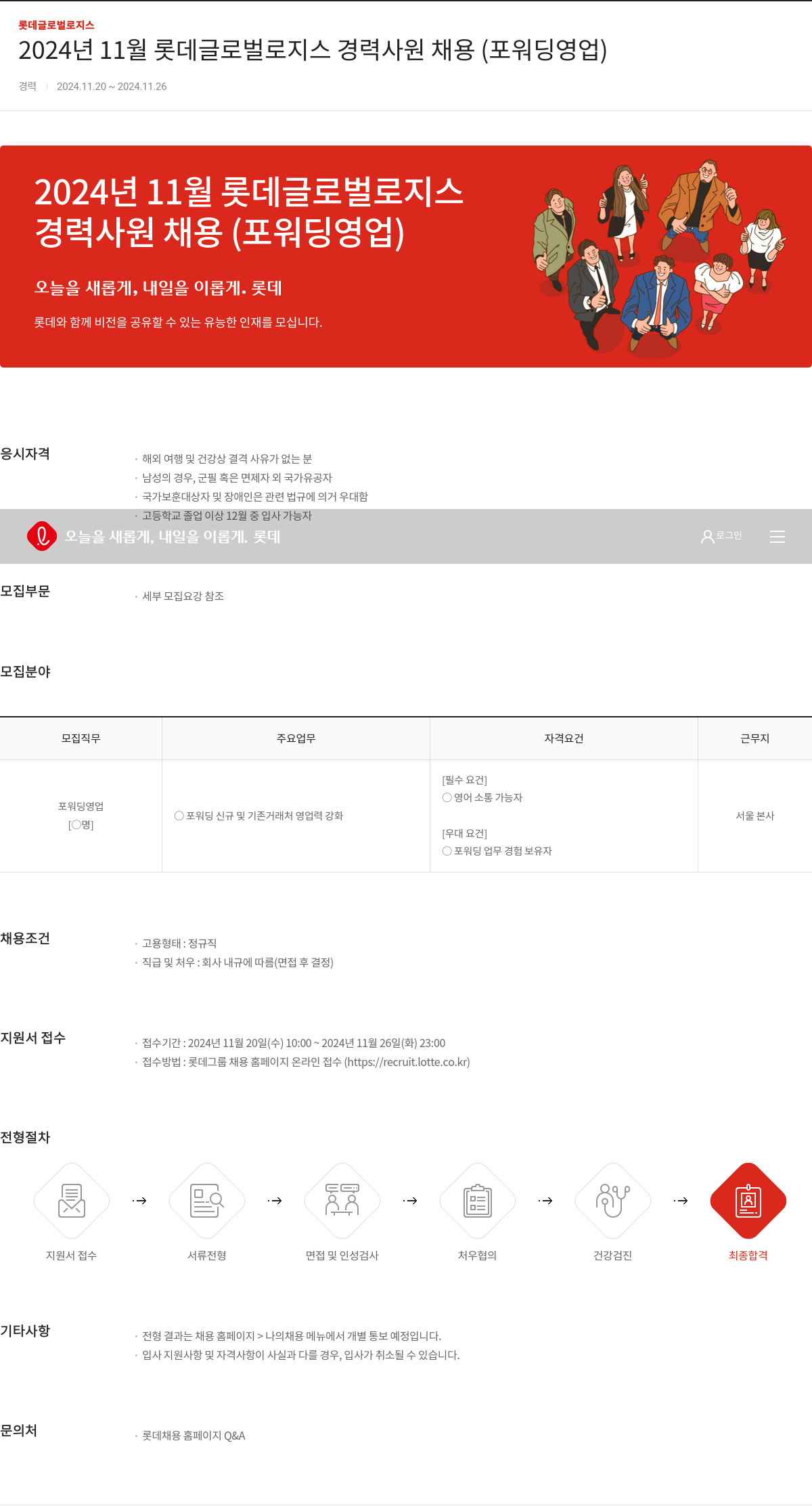Click the 지원서 접수 envelope step icon
The height and width of the screenshot is (1506, 812).
point(72,1201)
